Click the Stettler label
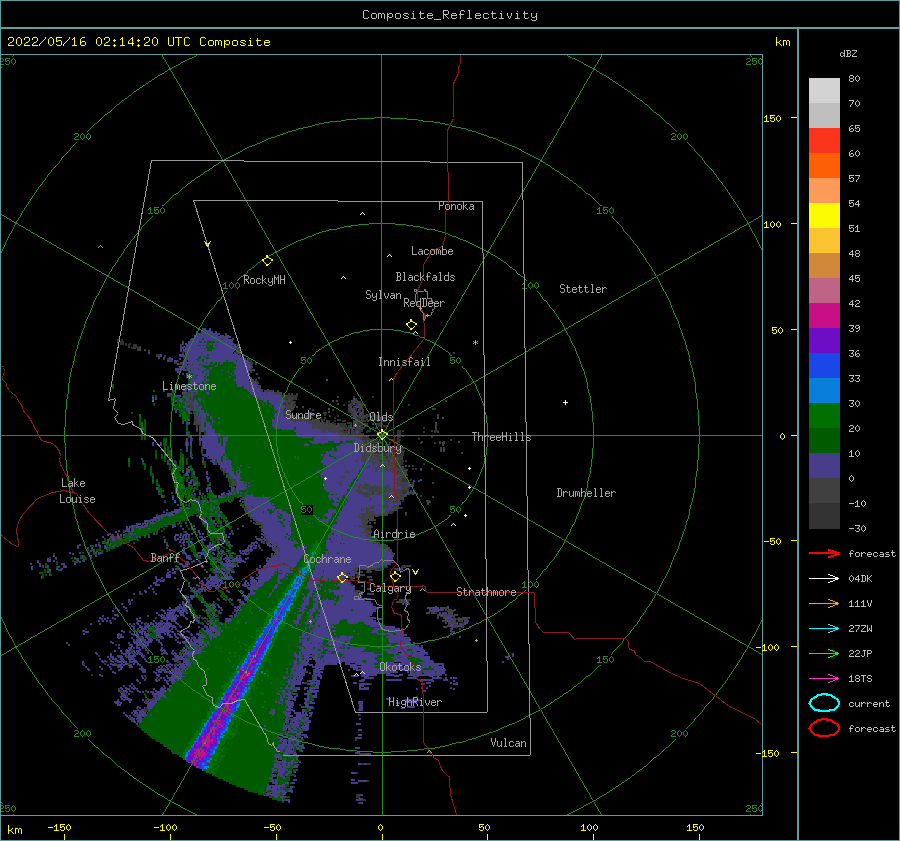 pyautogui.click(x=583, y=289)
